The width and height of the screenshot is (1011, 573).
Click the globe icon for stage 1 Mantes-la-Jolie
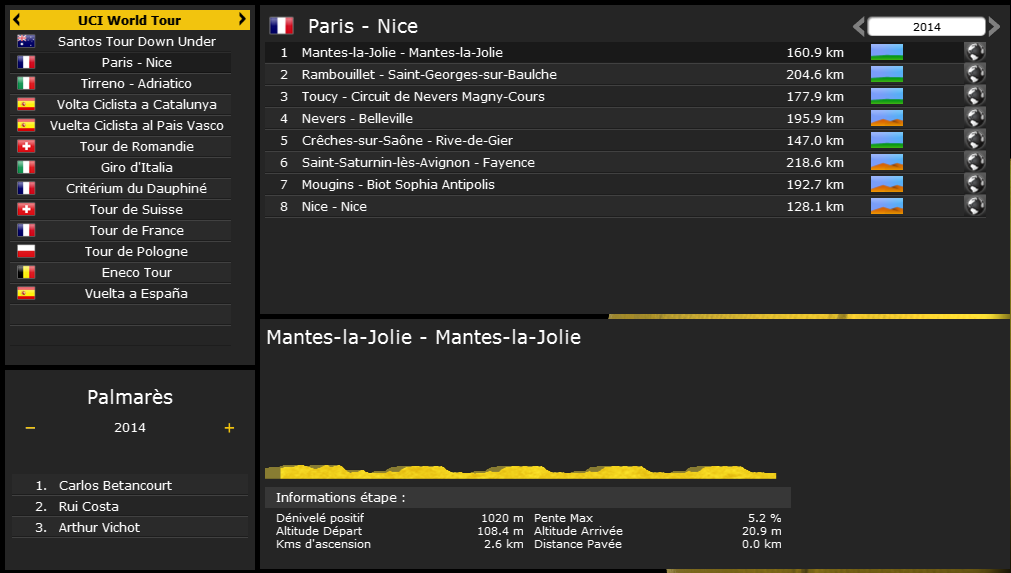click(974, 52)
